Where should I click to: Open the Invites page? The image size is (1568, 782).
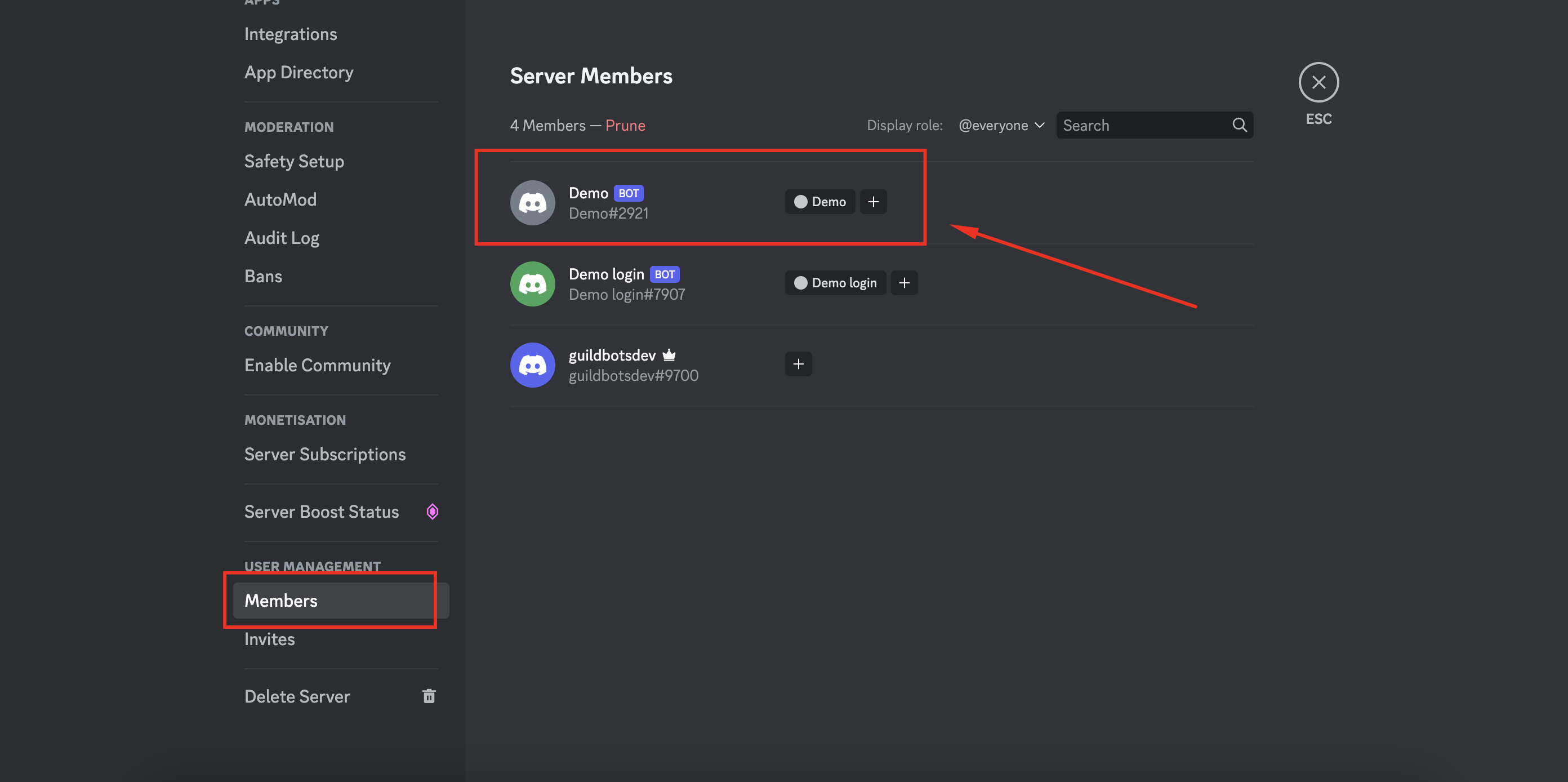[x=269, y=639]
